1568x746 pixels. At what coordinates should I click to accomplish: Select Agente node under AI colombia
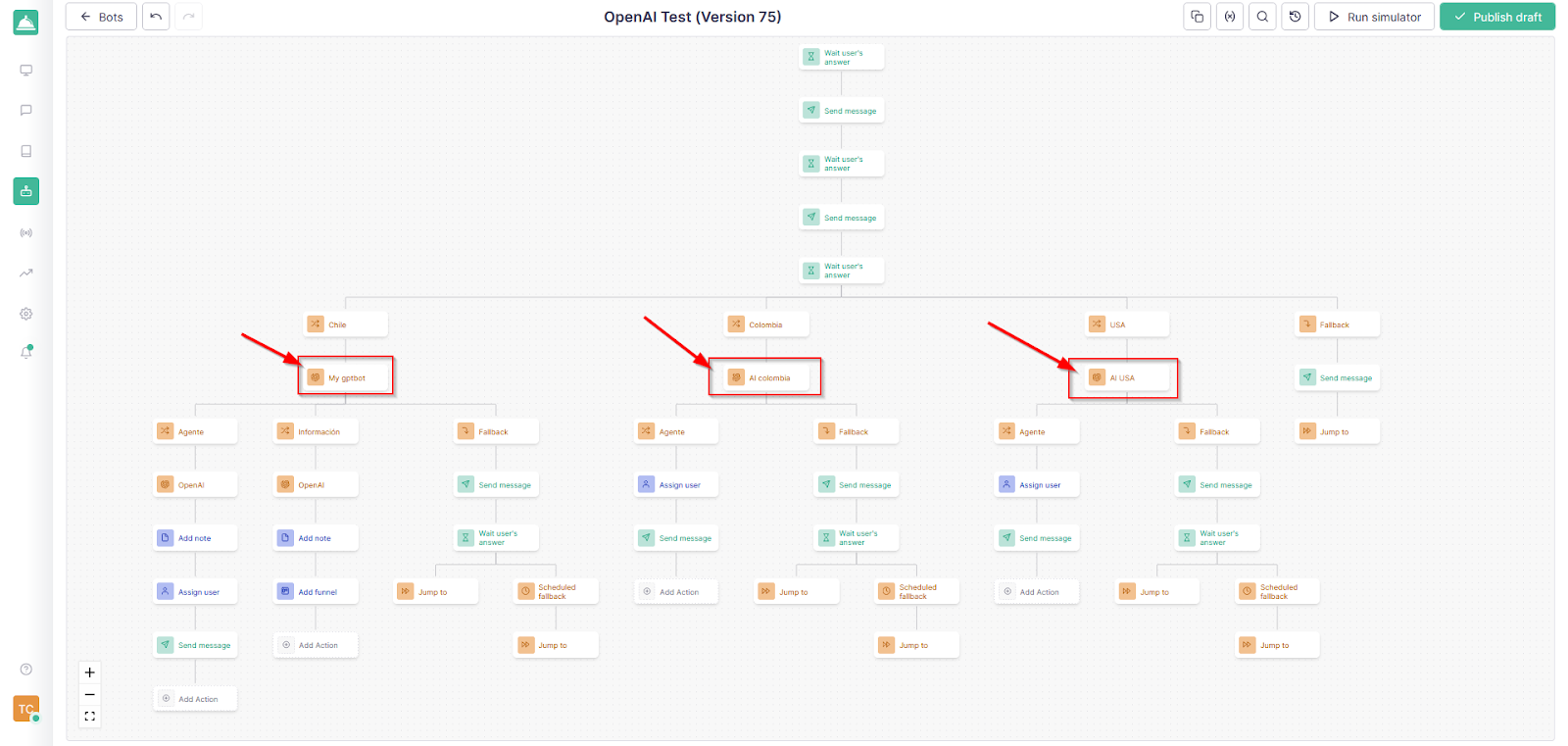[676, 431]
